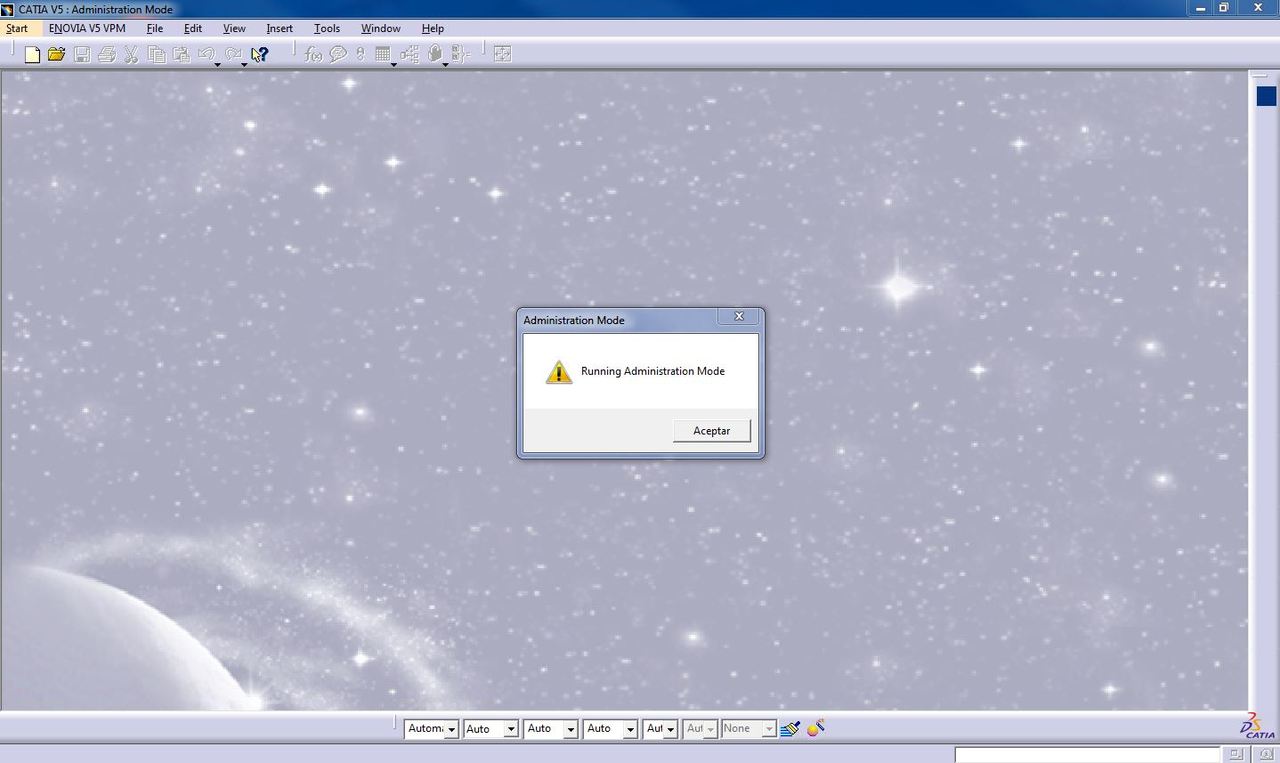Screen dimensions: 1280x763
Task: Open the ENOVIA V5 VPM menu
Action: [x=87, y=28]
